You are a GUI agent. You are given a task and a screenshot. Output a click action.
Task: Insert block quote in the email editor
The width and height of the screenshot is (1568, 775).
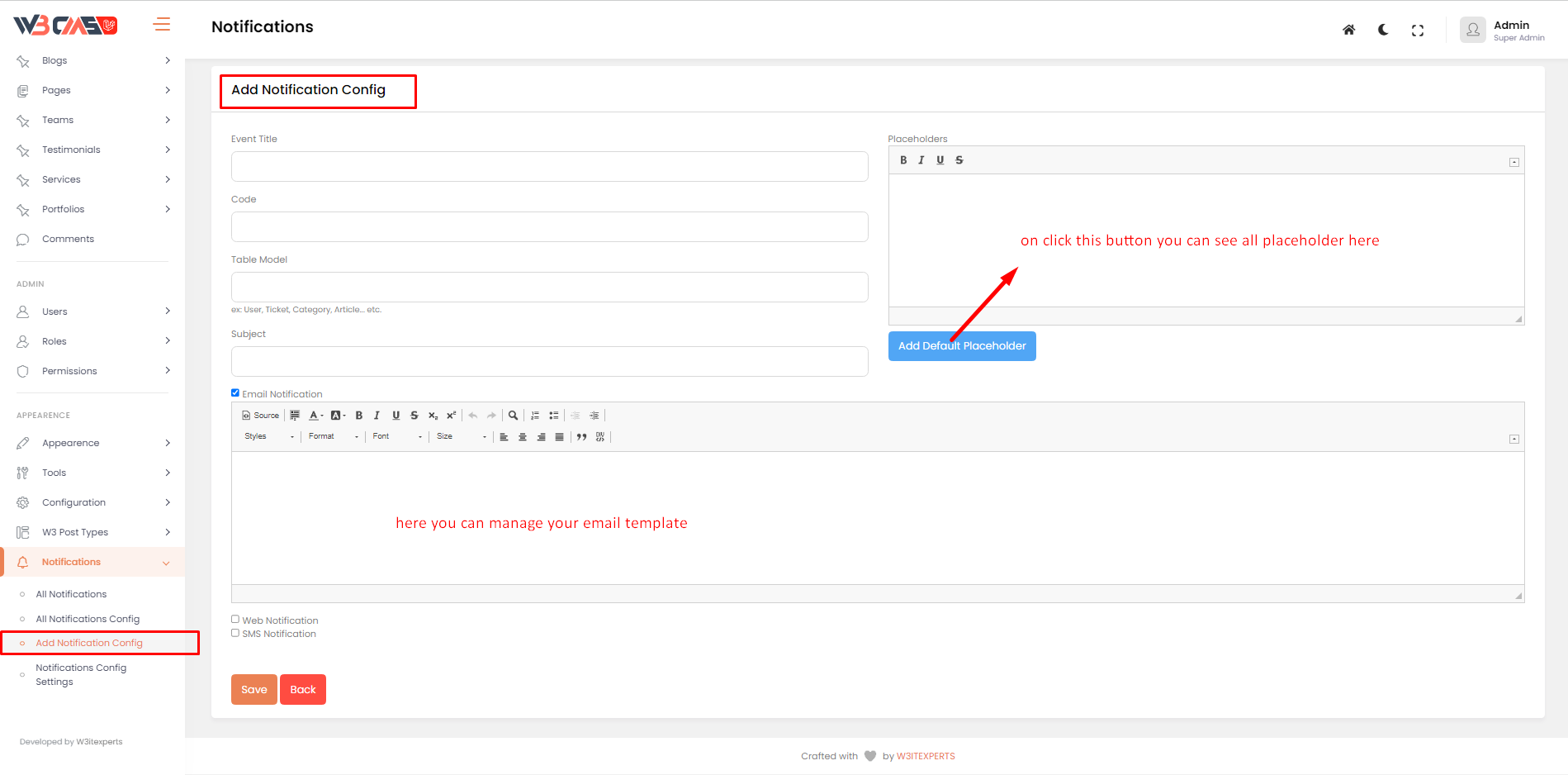coord(581,437)
